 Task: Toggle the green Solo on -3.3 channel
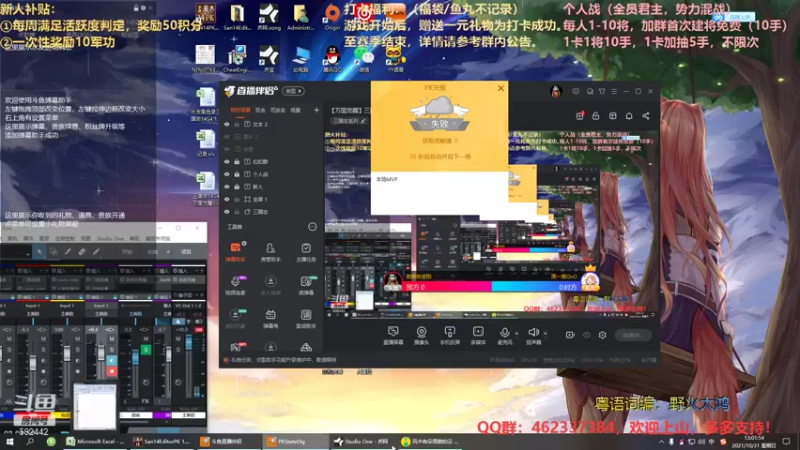145,349
